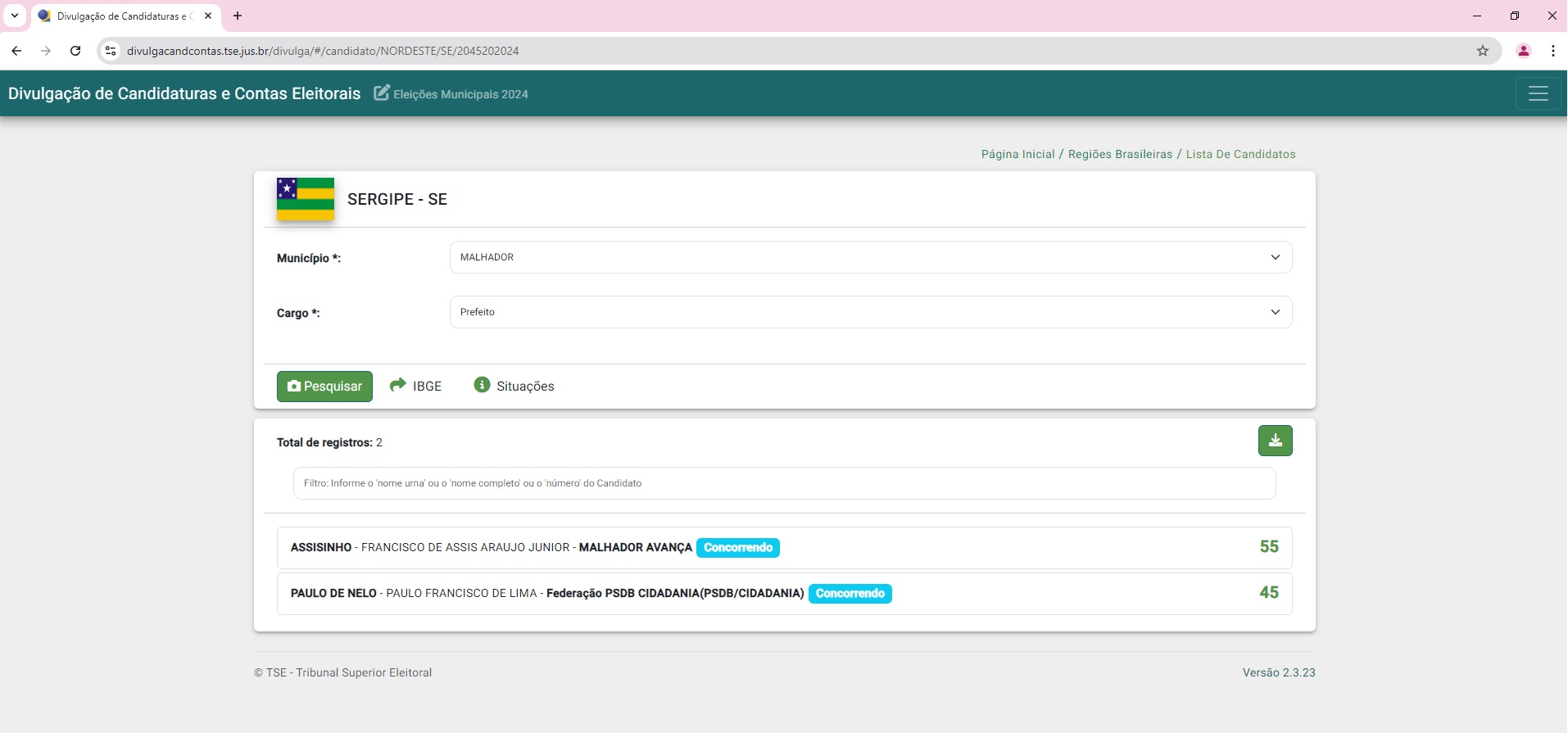Click the address bar URL
The height and width of the screenshot is (733, 1568).
click(x=323, y=51)
